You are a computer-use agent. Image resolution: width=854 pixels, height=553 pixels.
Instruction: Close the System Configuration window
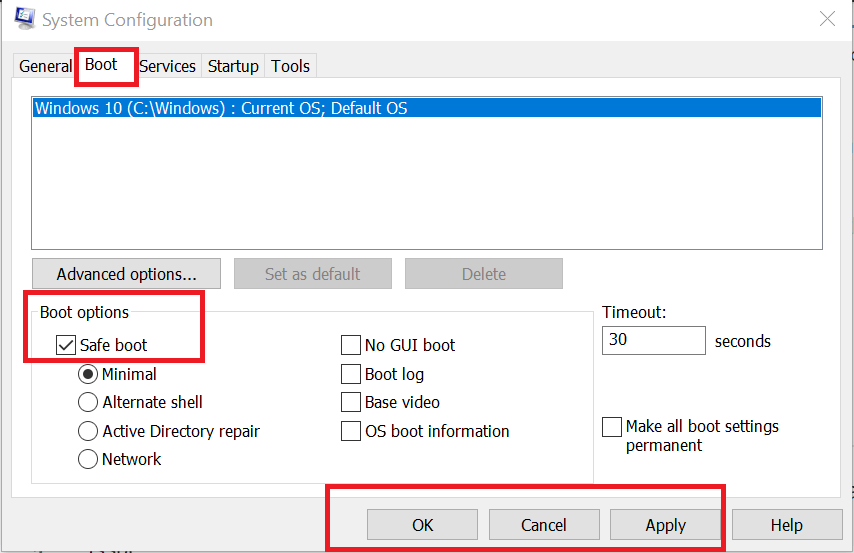(827, 19)
